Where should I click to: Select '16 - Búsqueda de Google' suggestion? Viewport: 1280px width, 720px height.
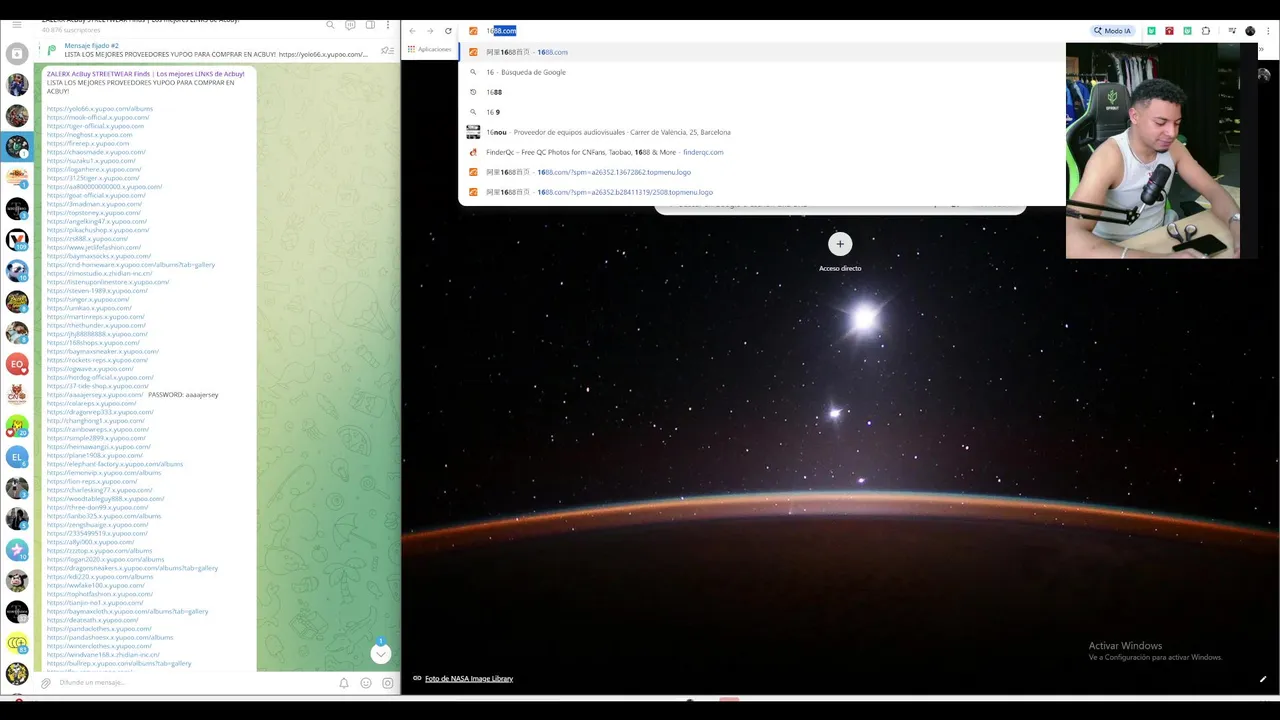pyautogui.click(x=762, y=72)
